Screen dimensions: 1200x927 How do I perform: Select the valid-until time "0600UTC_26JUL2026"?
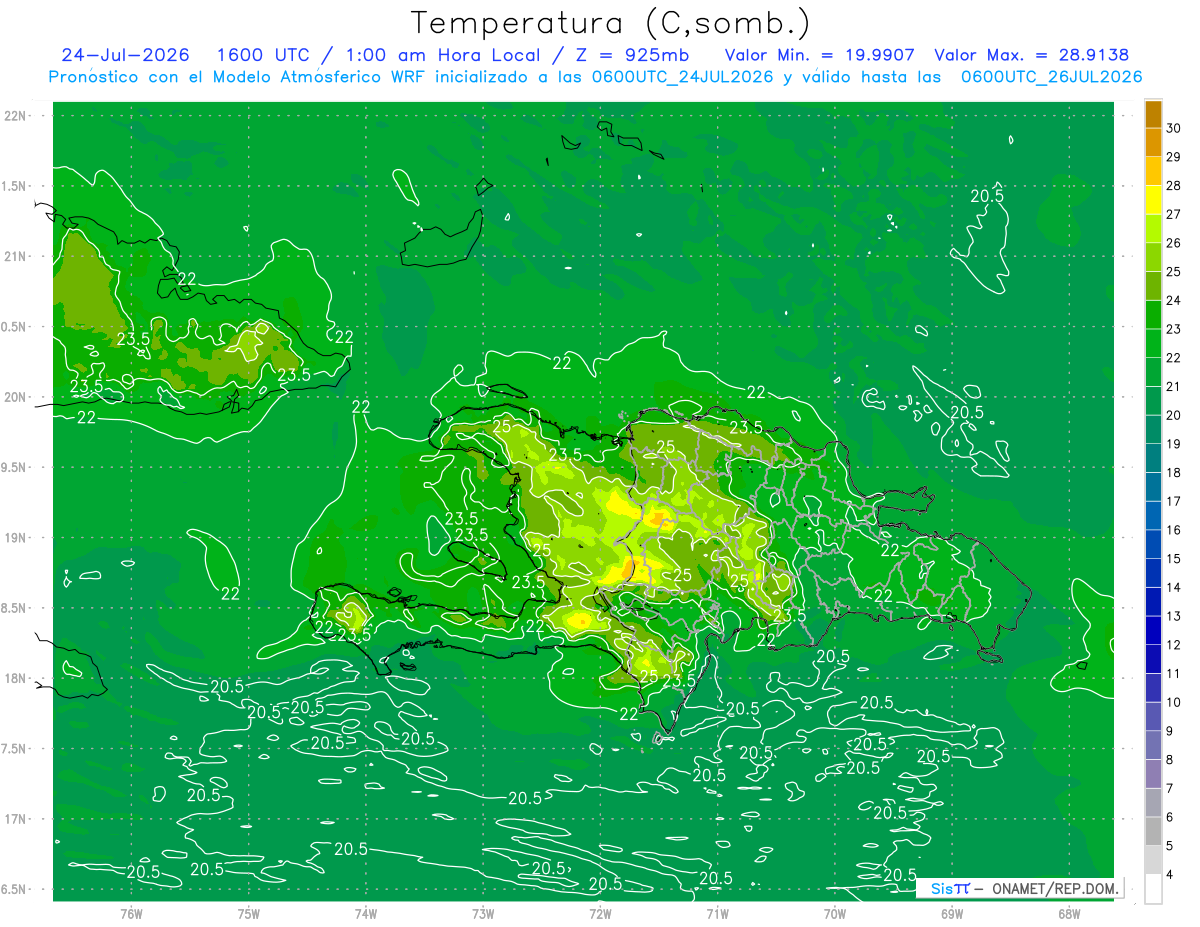[x=1052, y=77]
